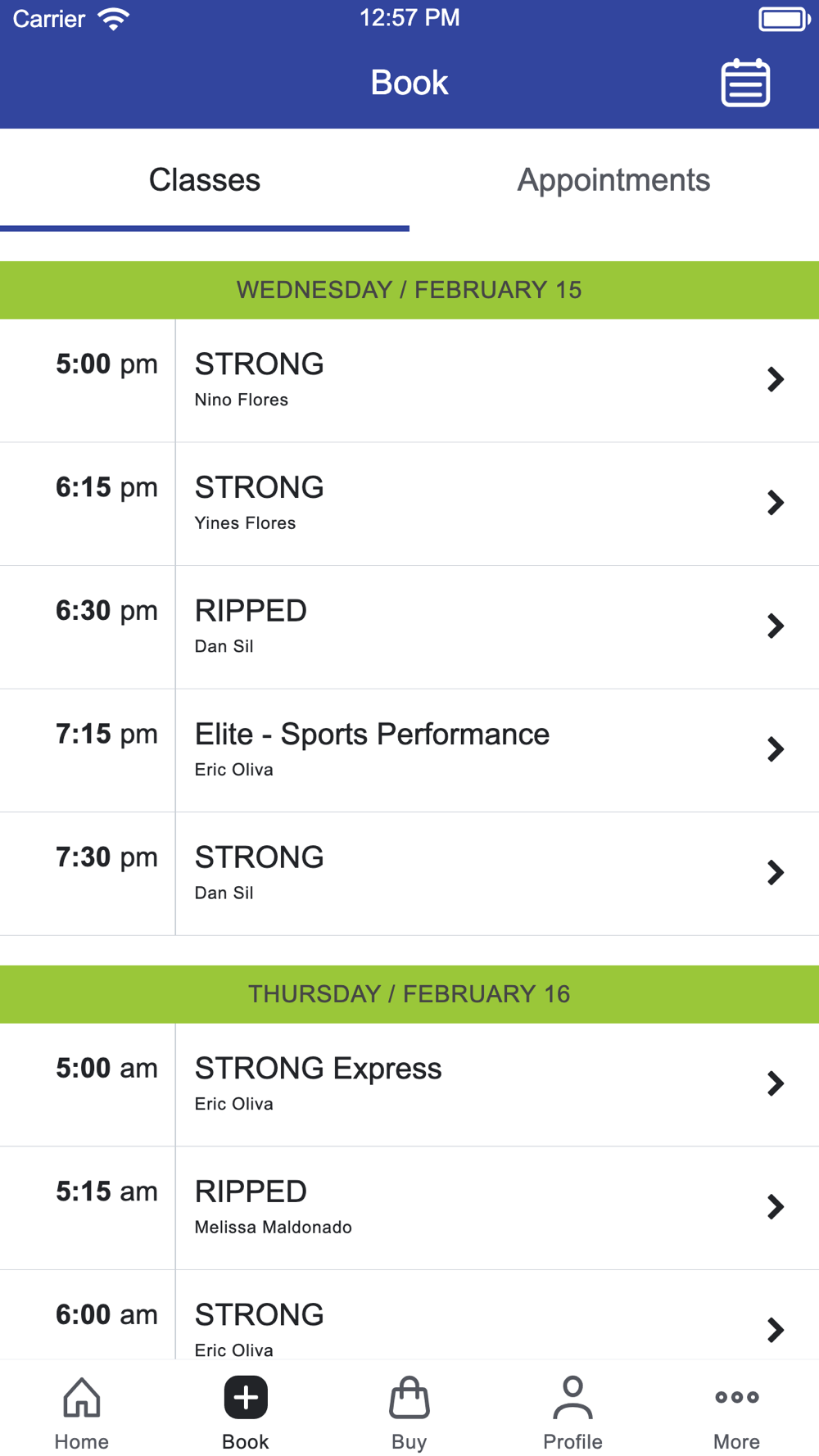Select 6:00 am STRONG with Eric Oliva
The width and height of the screenshot is (819, 1456).
(409, 1315)
